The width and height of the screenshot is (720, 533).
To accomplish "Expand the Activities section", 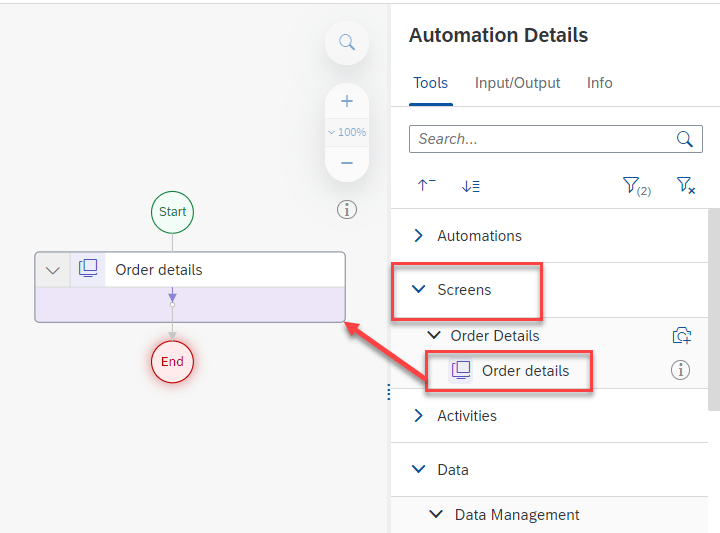I will click(419, 416).
